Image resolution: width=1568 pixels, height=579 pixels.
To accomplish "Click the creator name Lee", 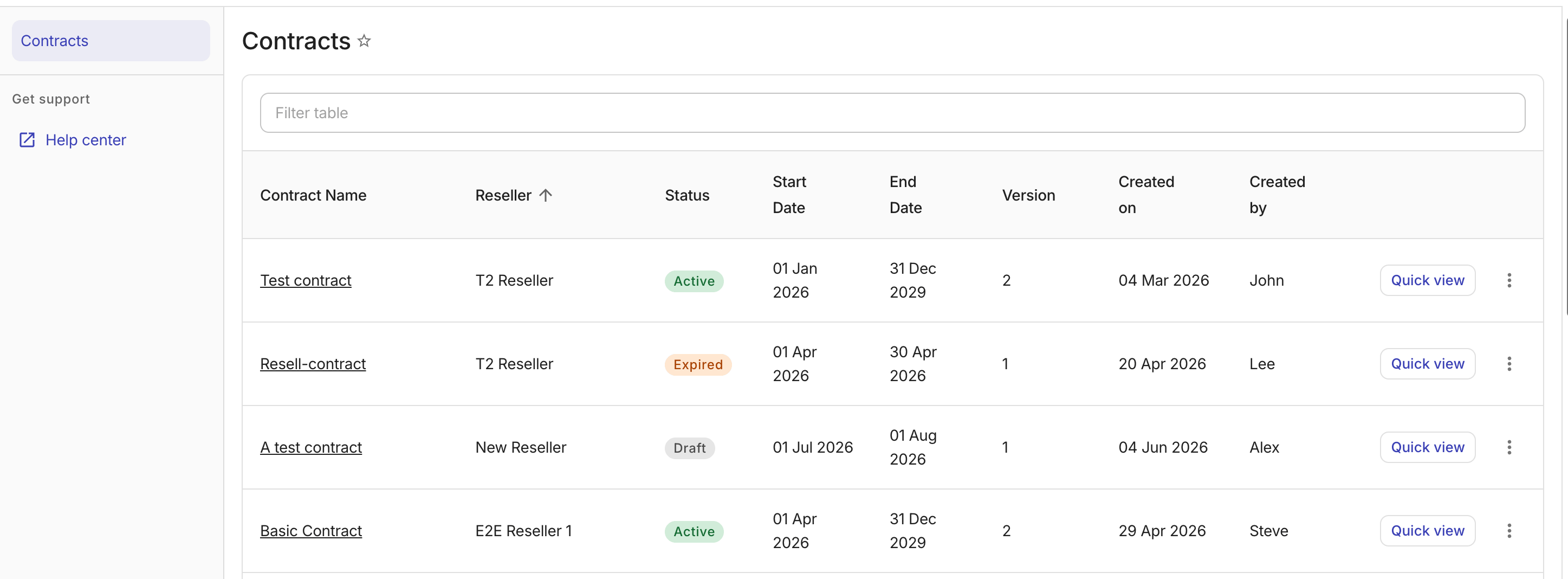I will (1262, 363).
